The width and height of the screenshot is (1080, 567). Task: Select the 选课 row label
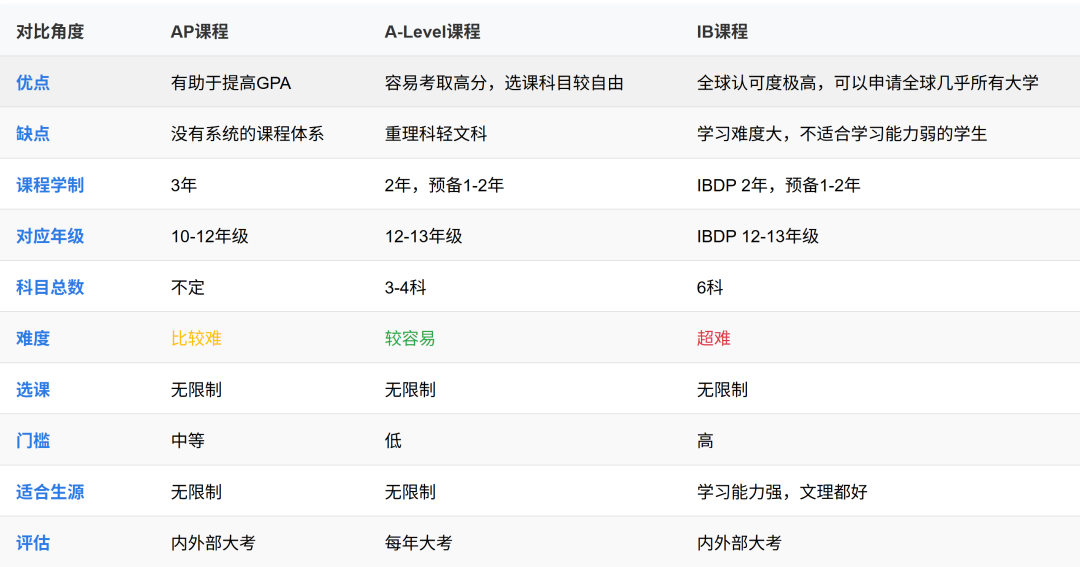click(x=33, y=390)
